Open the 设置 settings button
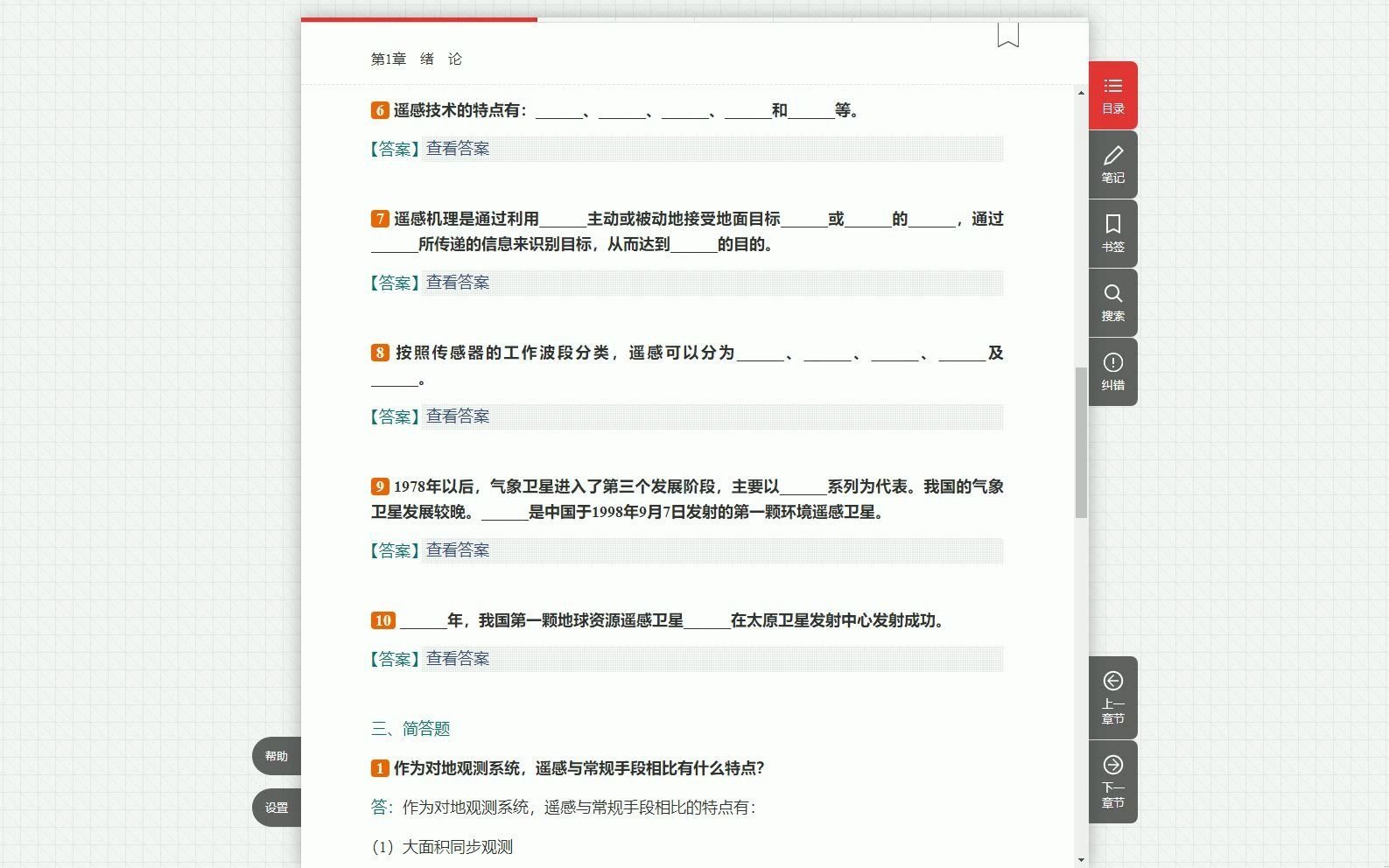 pyautogui.click(x=277, y=808)
